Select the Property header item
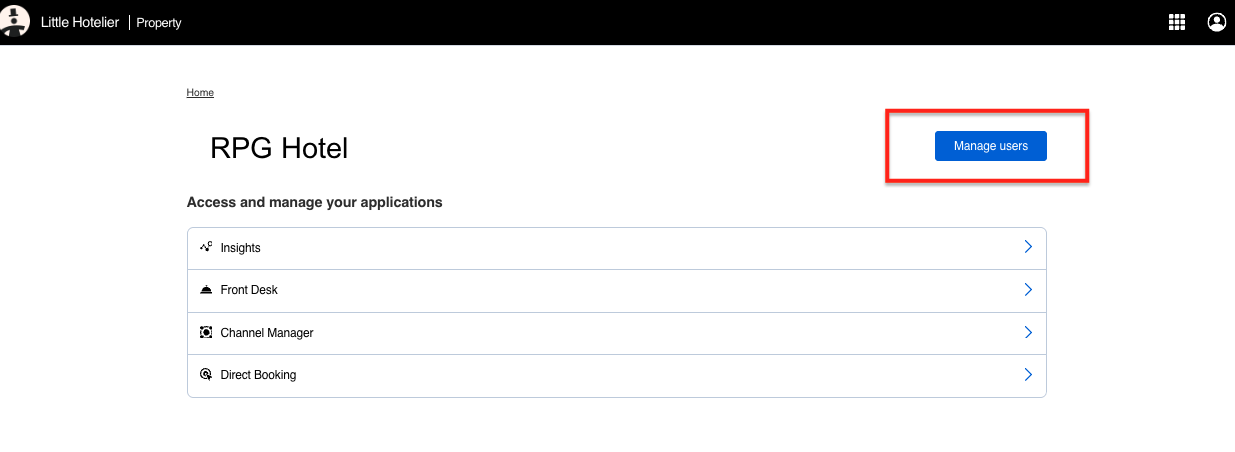 tap(159, 23)
